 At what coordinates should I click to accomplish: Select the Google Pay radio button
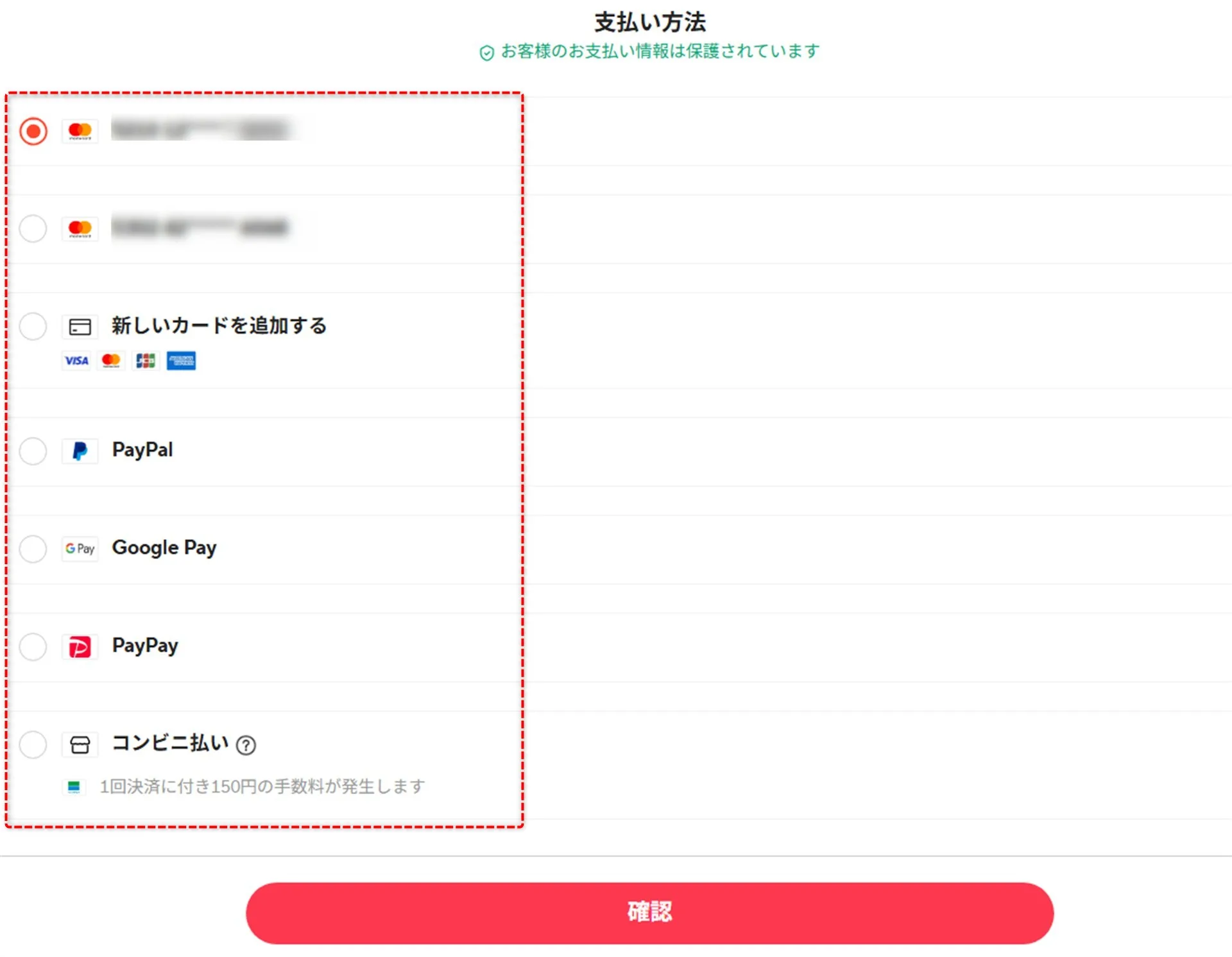[x=33, y=549]
